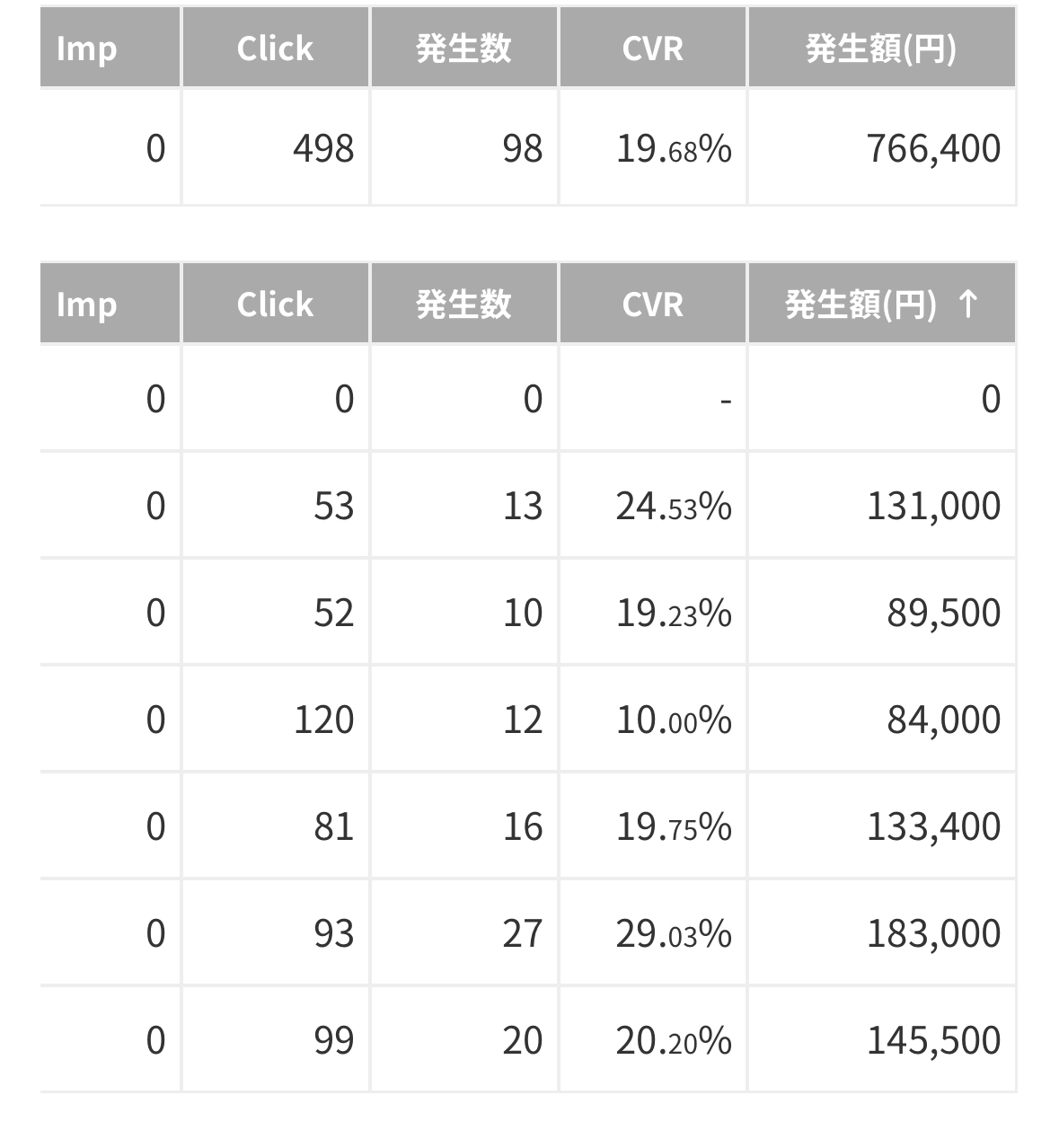Click the CVR header in summary table
1059x1148 pixels.
(x=652, y=49)
